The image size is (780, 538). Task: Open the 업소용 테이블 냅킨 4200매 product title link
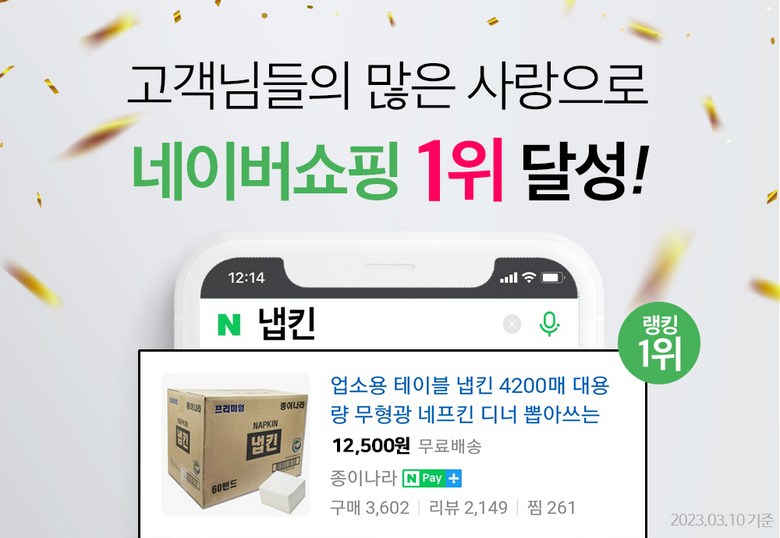(x=470, y=399)
